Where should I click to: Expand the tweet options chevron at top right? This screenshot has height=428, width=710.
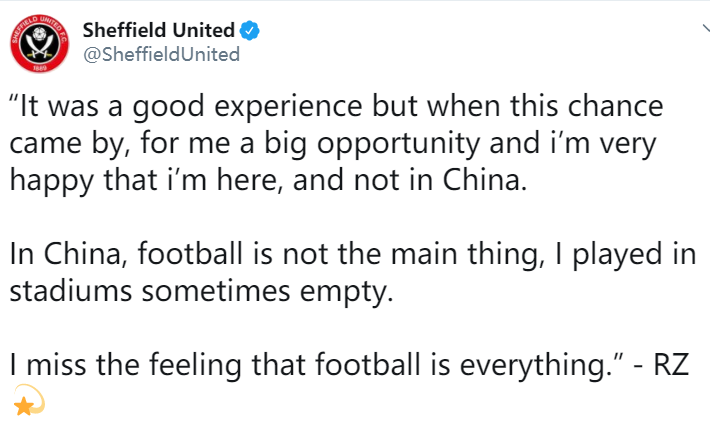pyautogui.click(x=706, y=28)
